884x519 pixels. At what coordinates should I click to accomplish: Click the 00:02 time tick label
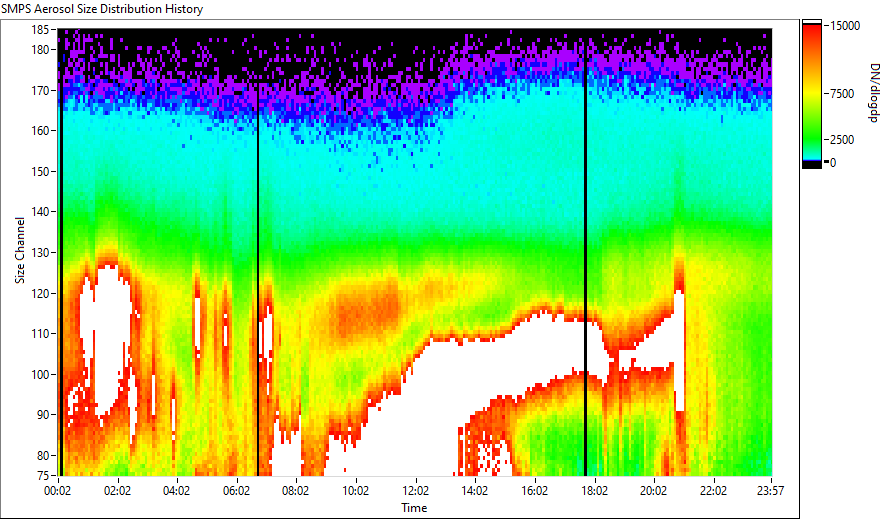58,491
